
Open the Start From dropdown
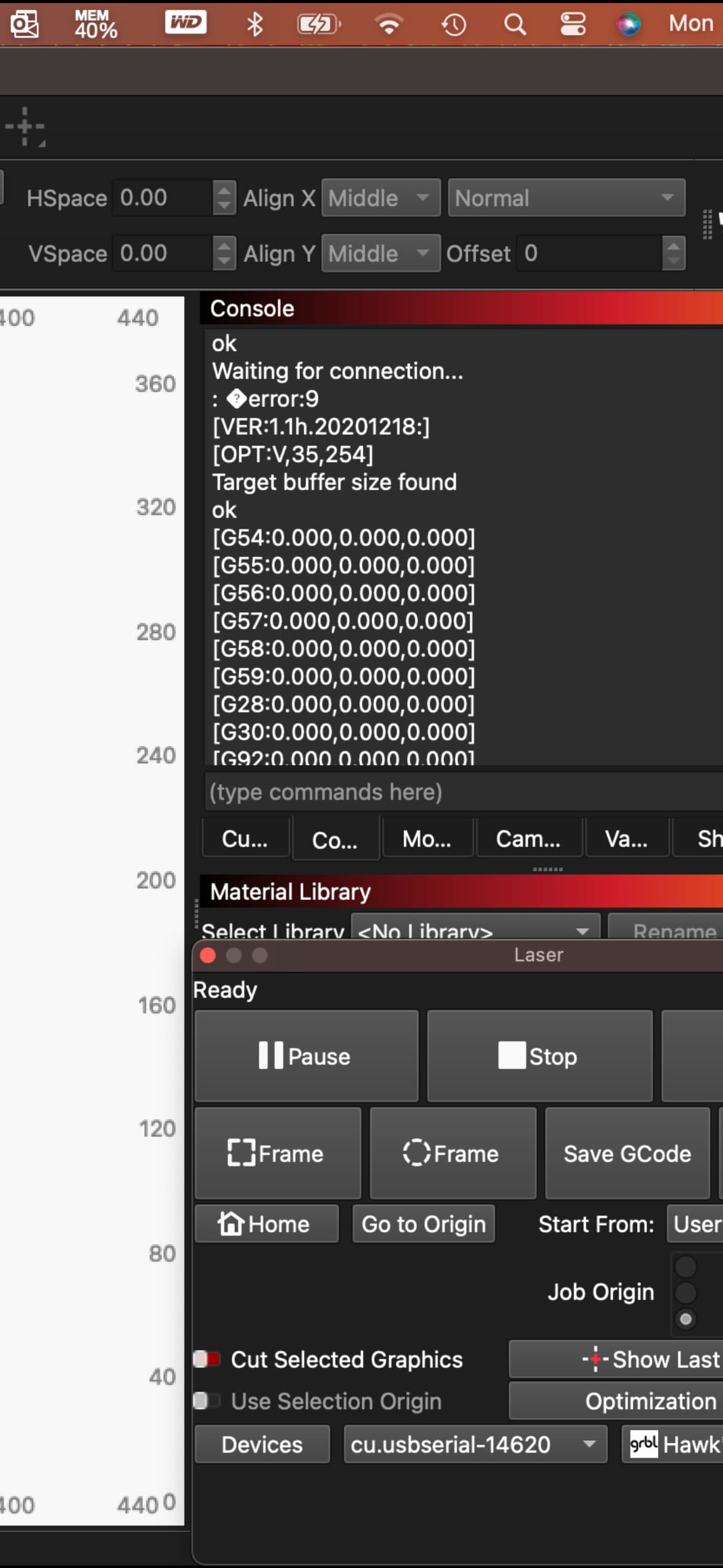(x=695, y=1224)
